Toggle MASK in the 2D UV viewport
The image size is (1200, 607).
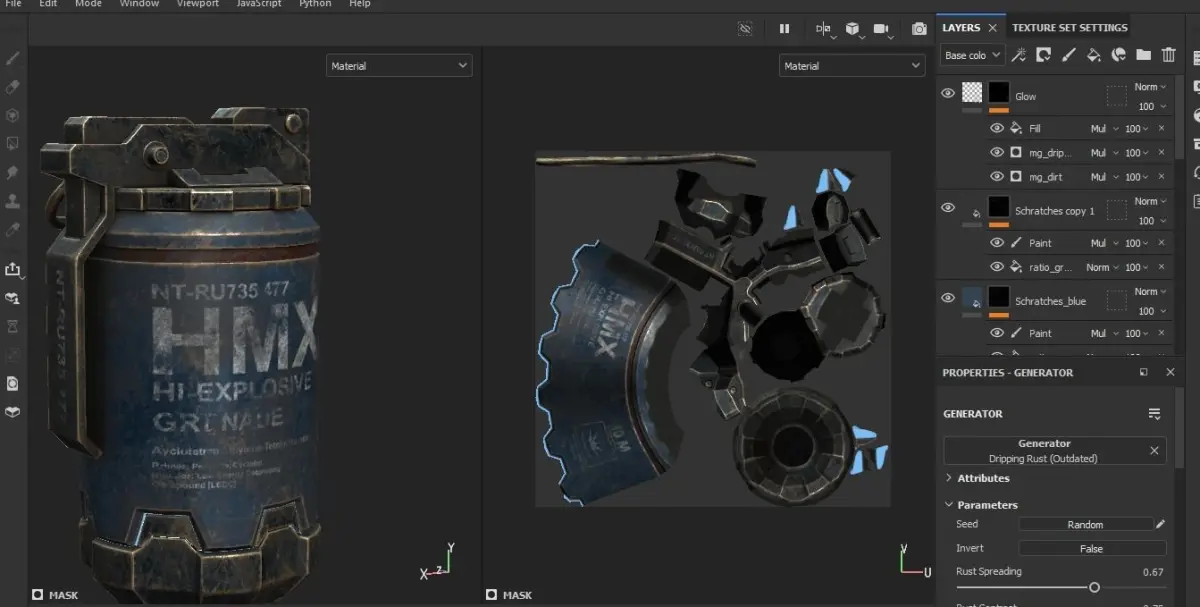tap(507, 595)
